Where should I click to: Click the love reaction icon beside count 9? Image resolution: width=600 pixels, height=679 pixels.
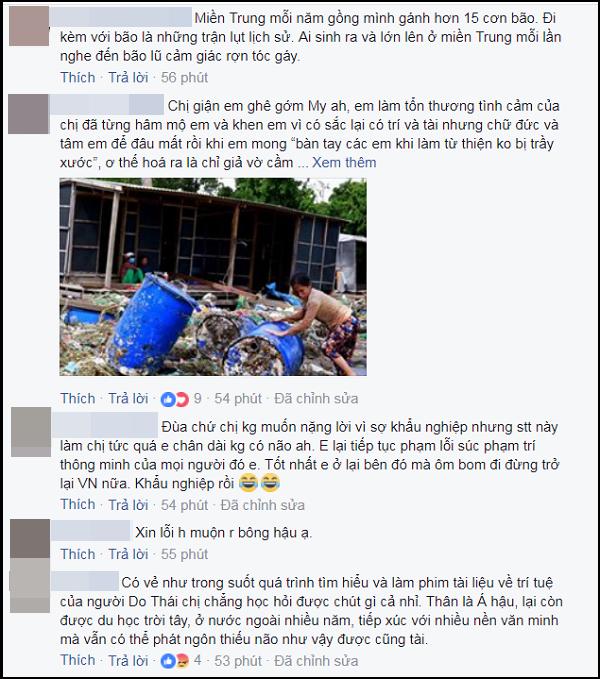[x=181, y=399]
